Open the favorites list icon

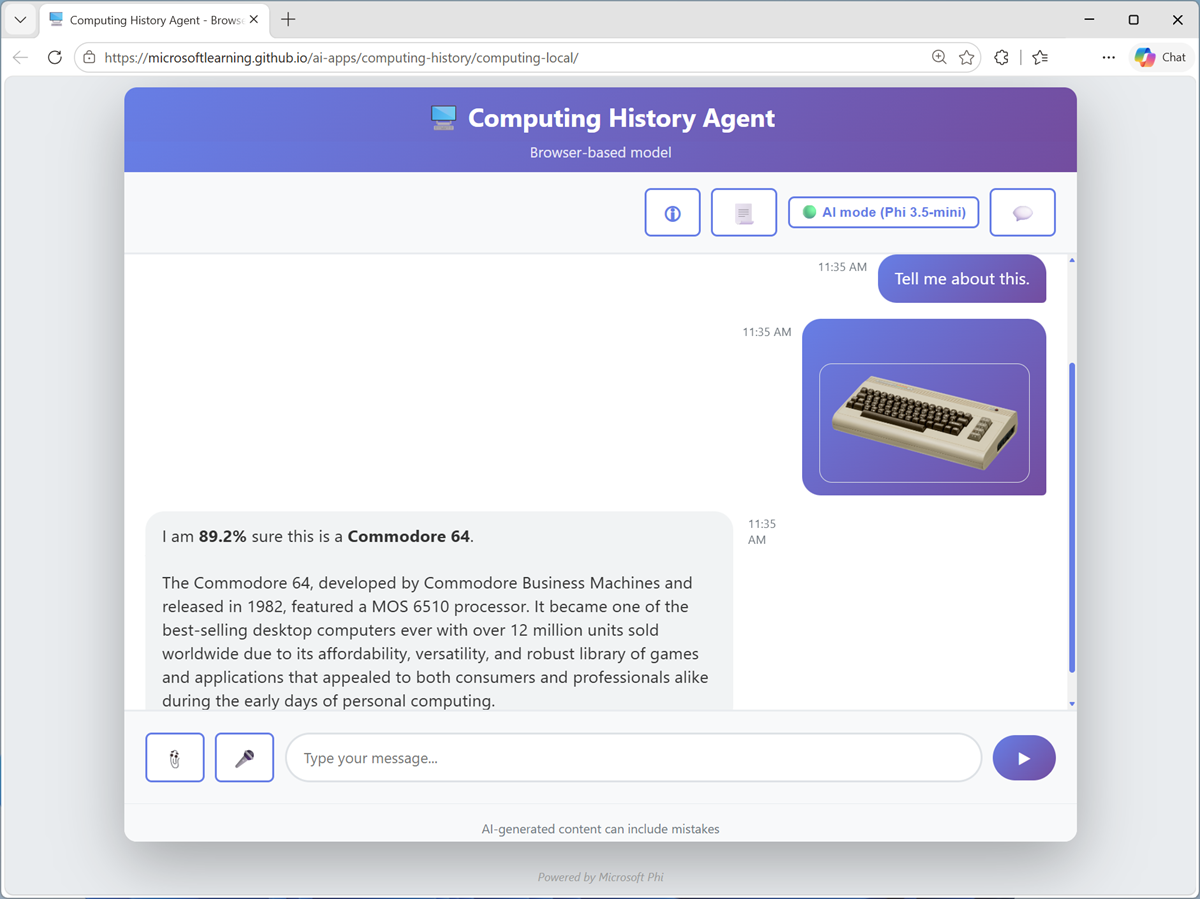click(1040, 58)
